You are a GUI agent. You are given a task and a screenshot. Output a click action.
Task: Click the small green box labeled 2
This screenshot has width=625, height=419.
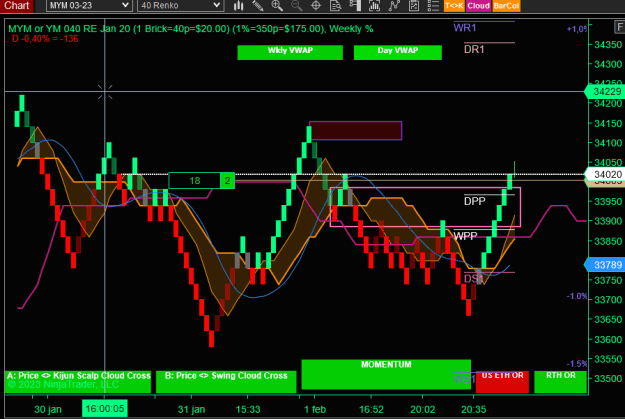tap(227, 181)
